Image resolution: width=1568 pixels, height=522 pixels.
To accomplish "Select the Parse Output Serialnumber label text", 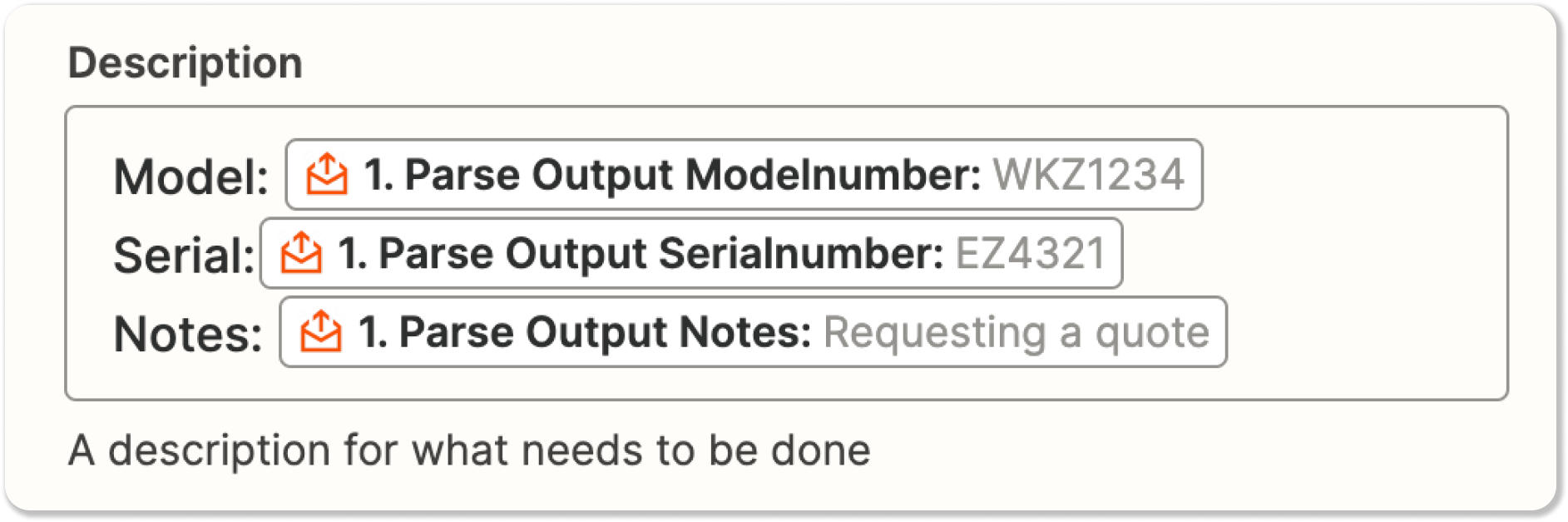I will [641, 253].
